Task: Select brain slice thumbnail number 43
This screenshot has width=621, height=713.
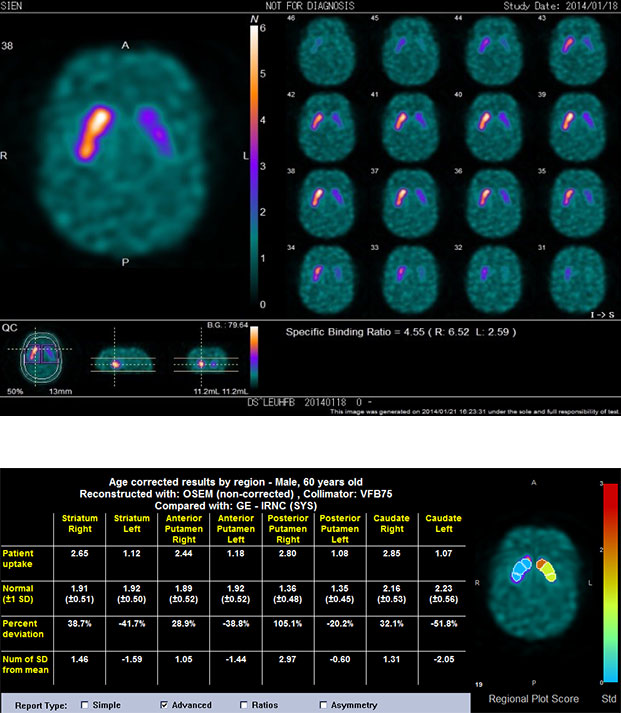Action: 577,51
